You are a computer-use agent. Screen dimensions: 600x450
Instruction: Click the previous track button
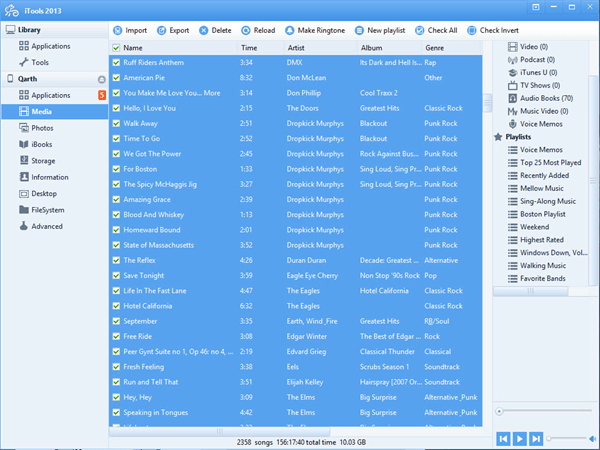coord(503,439)
